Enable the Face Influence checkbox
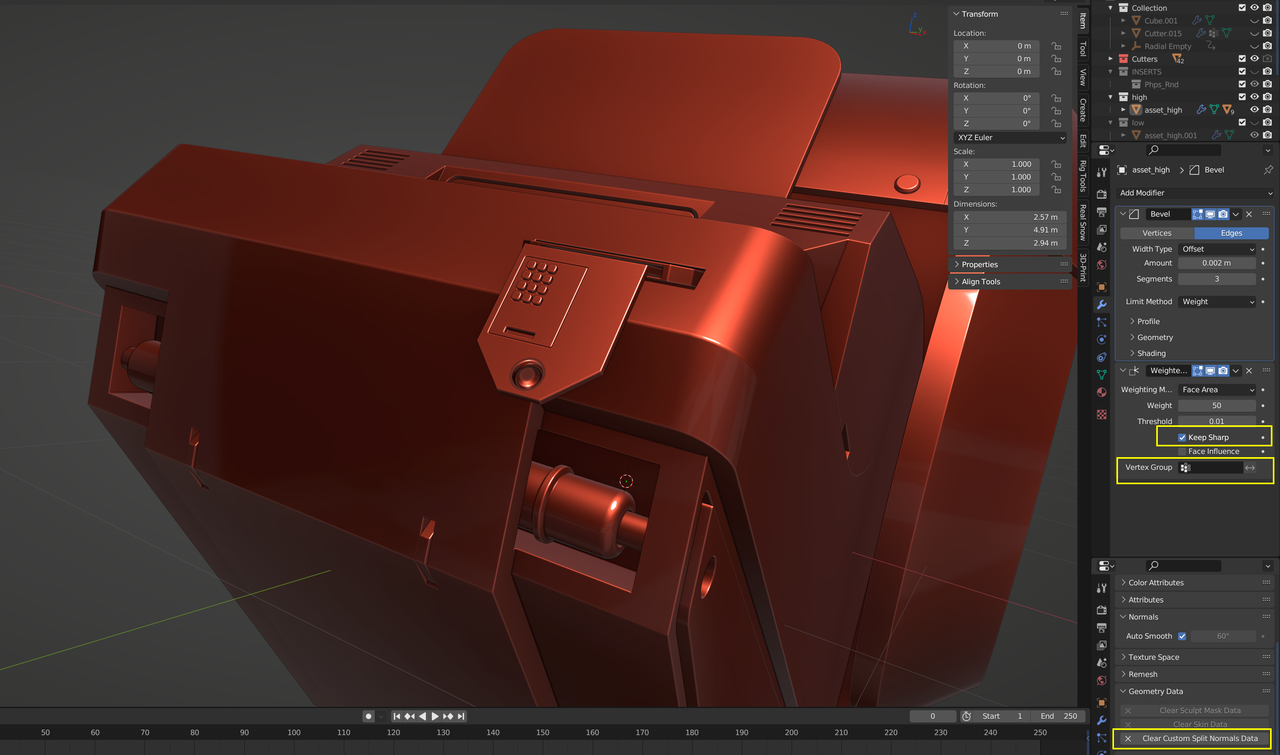1280x755 pixels. (x=1182, y=451)
